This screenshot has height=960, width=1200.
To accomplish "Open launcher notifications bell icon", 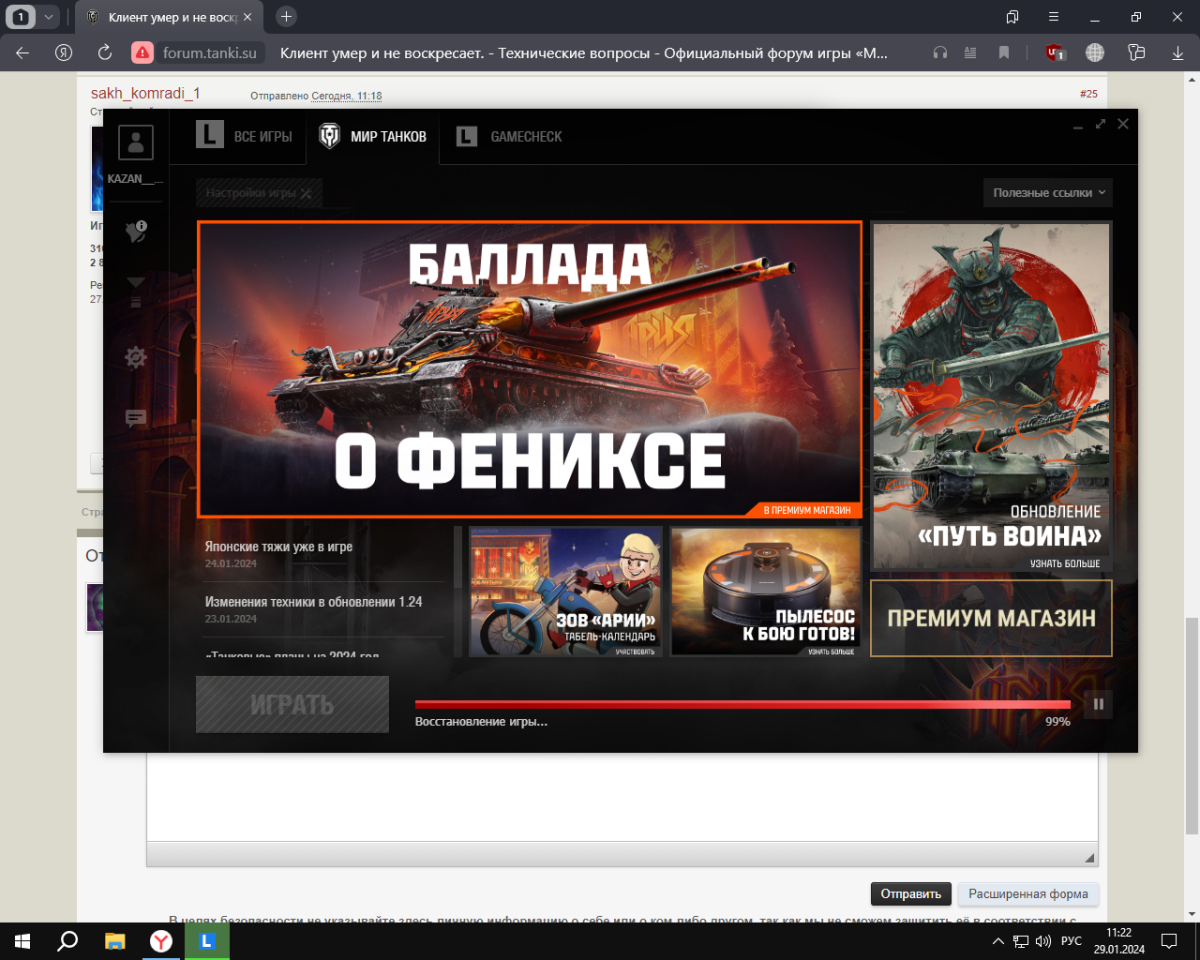I will (x=136, y=231).
